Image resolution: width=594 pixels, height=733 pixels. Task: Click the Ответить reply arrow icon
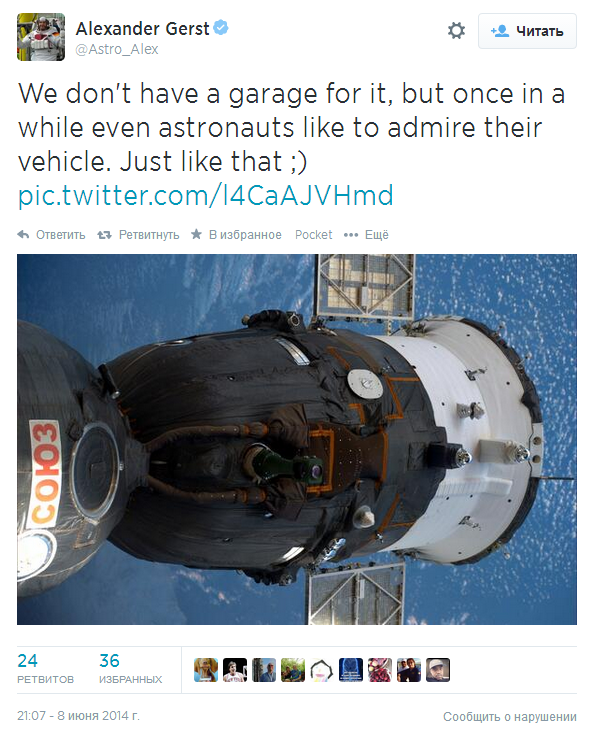point(23,235)
